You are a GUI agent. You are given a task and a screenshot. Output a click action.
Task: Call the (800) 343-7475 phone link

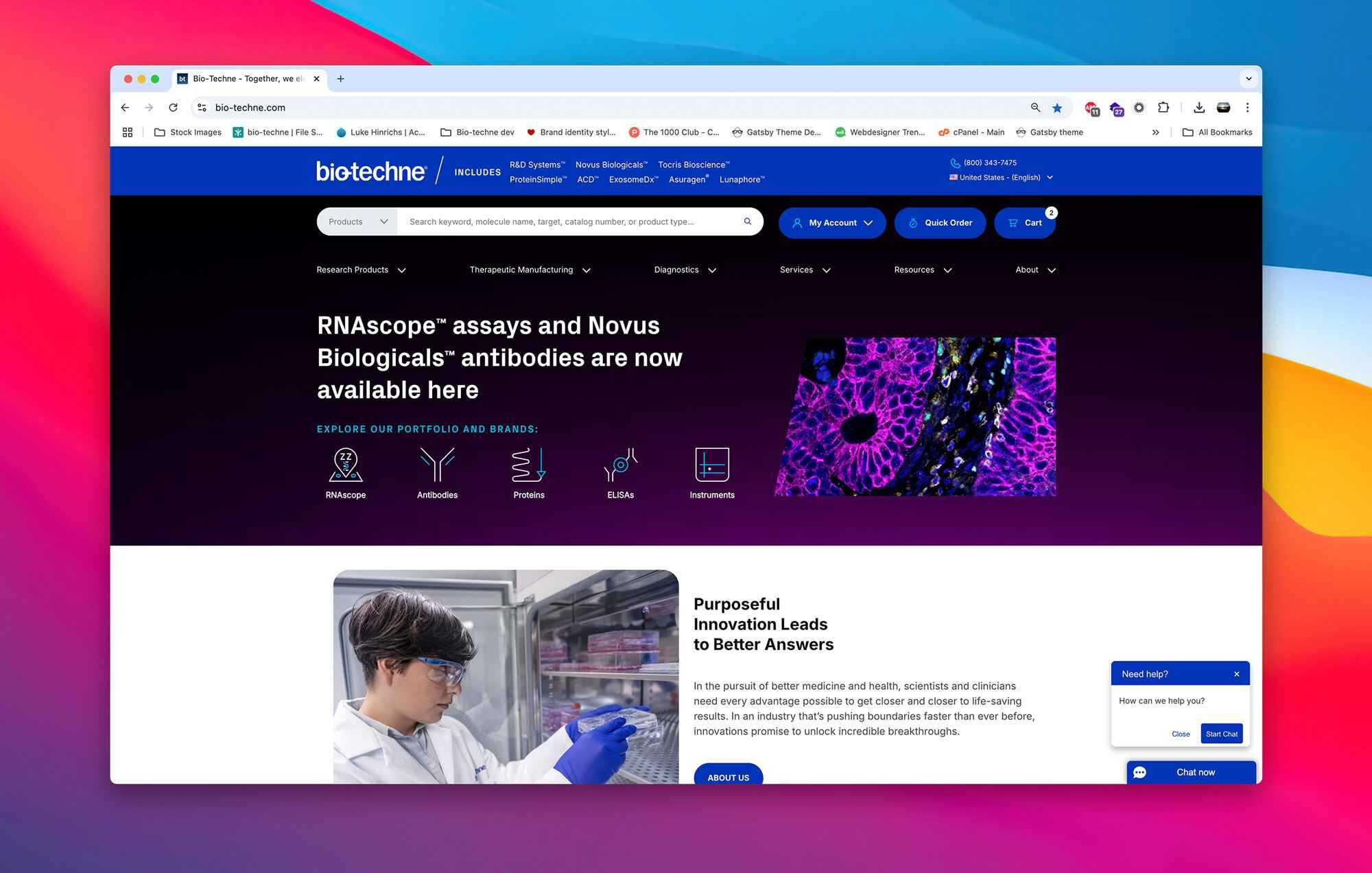[984, 163]
